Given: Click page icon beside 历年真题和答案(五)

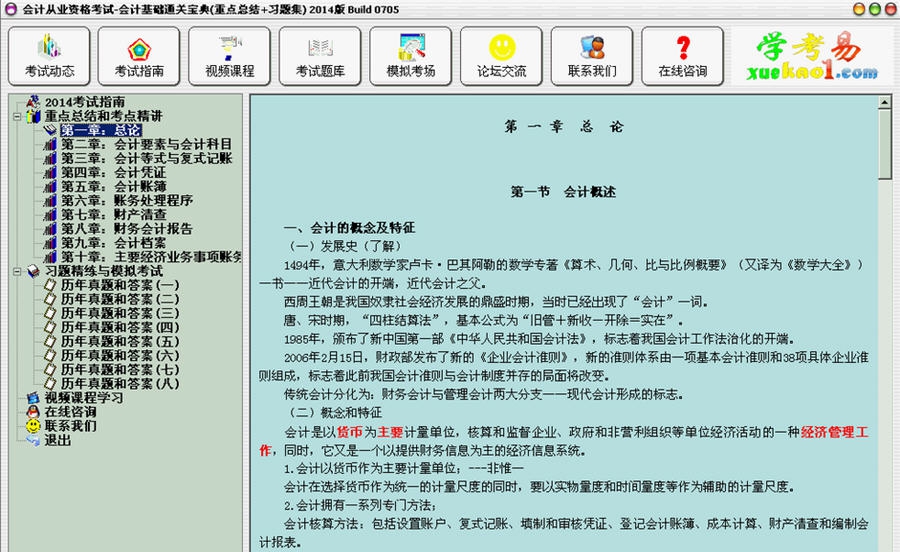Looking at the screenshot, I should (x=51, y=341).
